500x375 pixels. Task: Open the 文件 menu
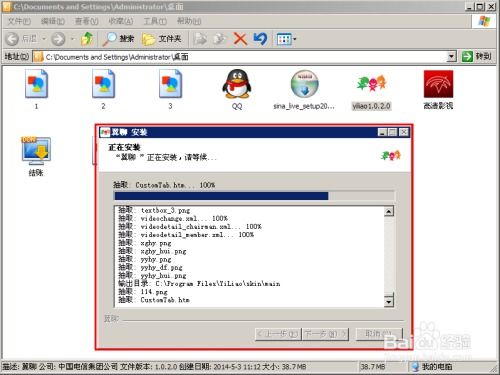[x=19, y=21]
